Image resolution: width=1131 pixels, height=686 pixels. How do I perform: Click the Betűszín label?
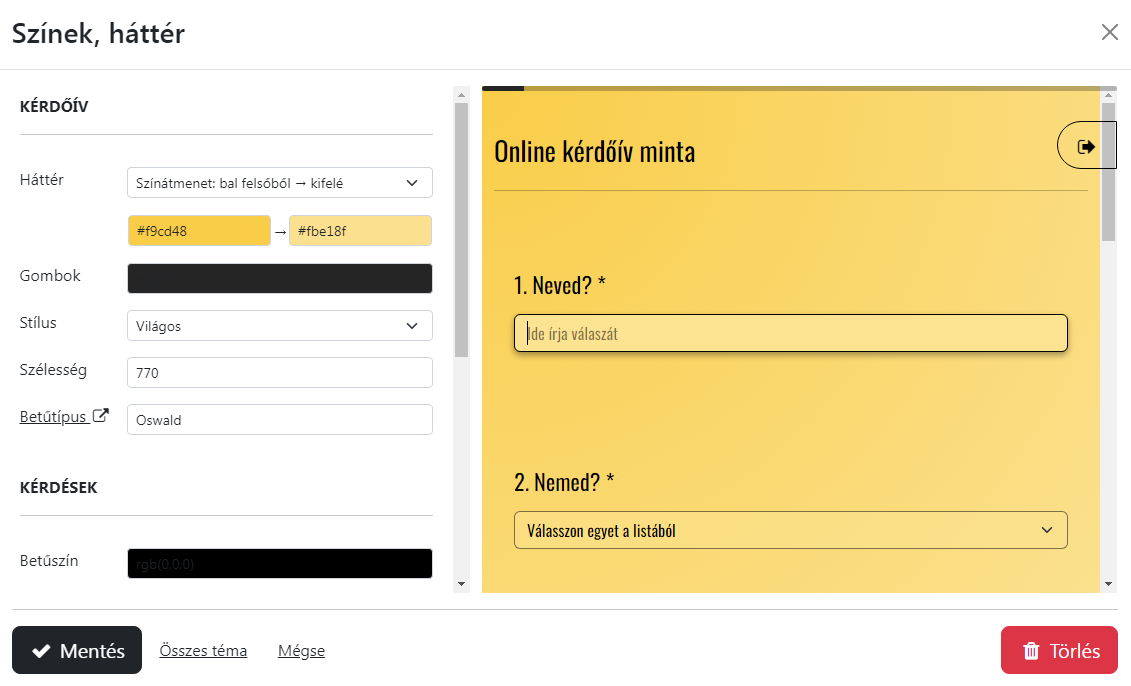click(49, 560)
